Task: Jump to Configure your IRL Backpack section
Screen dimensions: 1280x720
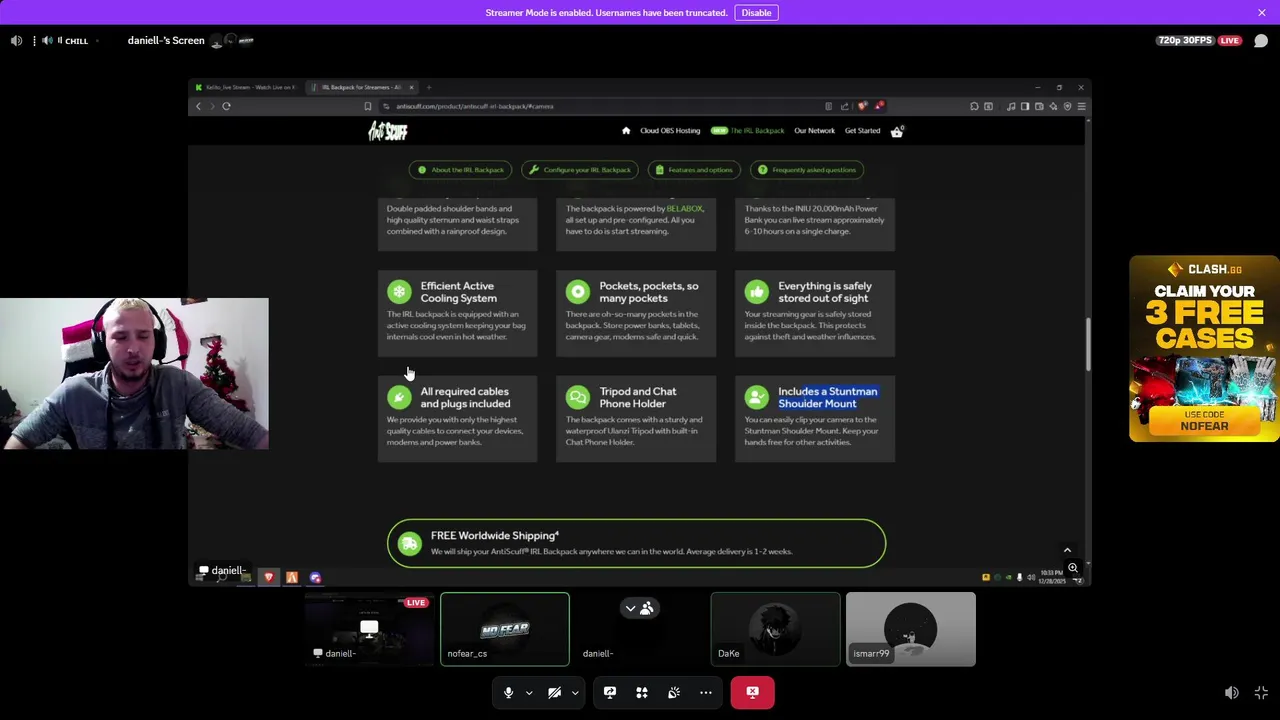Action: [580, 170]
